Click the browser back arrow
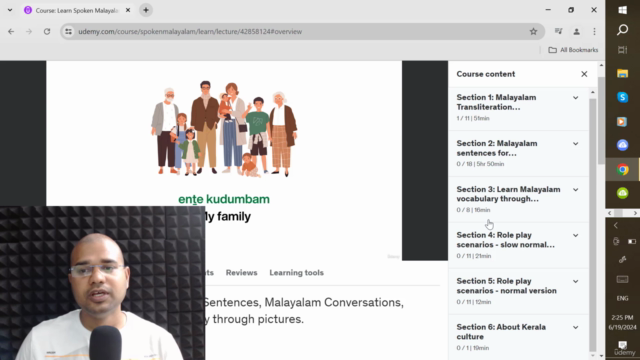Viewport: 640px width, 360px height. click(11, 31)
